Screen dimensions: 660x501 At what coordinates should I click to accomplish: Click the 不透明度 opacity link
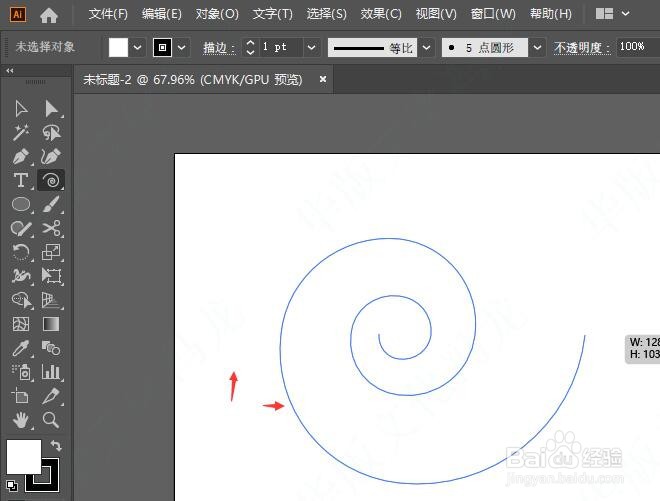[x=582, y=48]
